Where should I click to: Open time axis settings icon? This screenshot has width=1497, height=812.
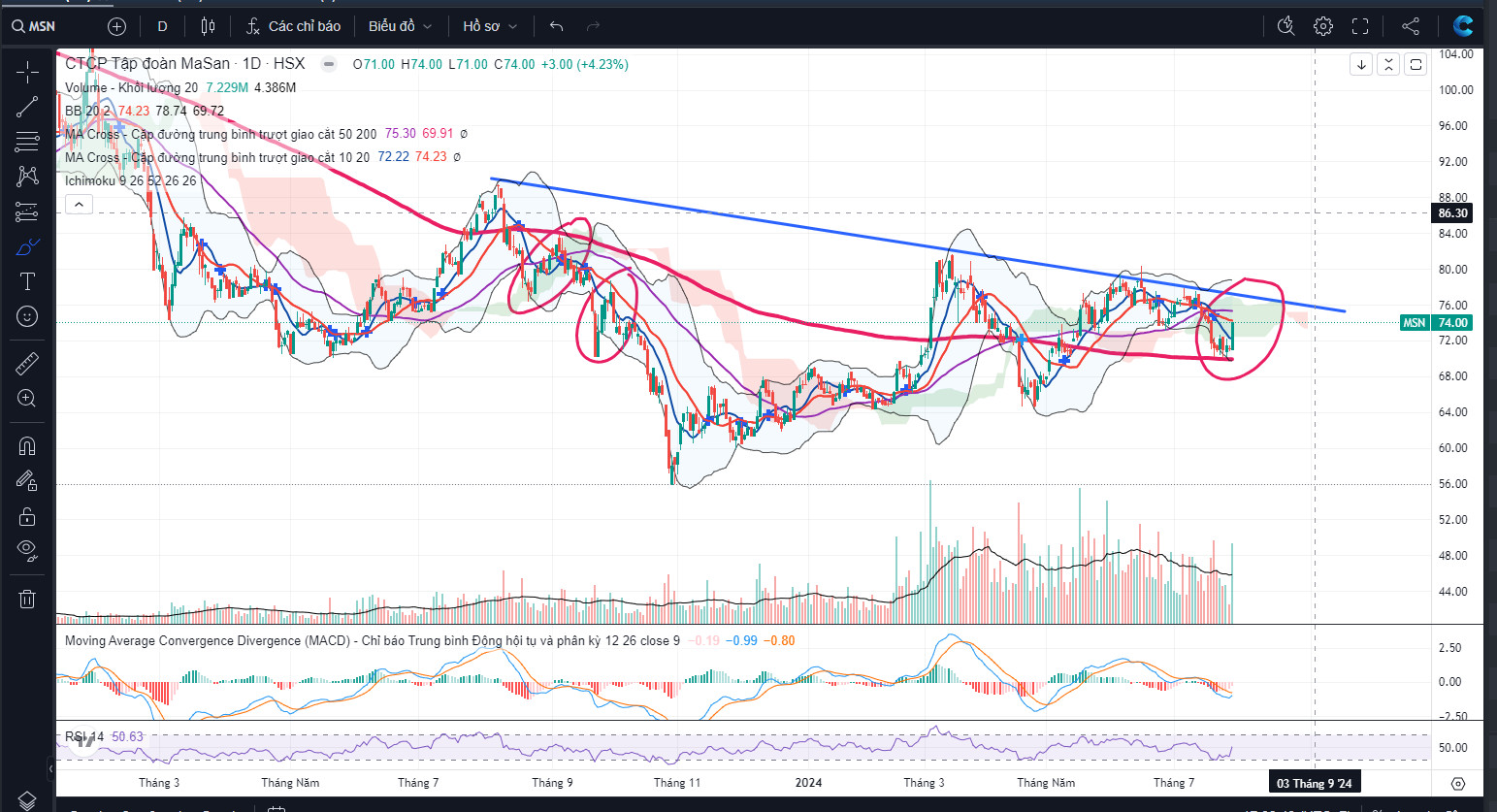pyautogui.click(x=1457, y=783)
